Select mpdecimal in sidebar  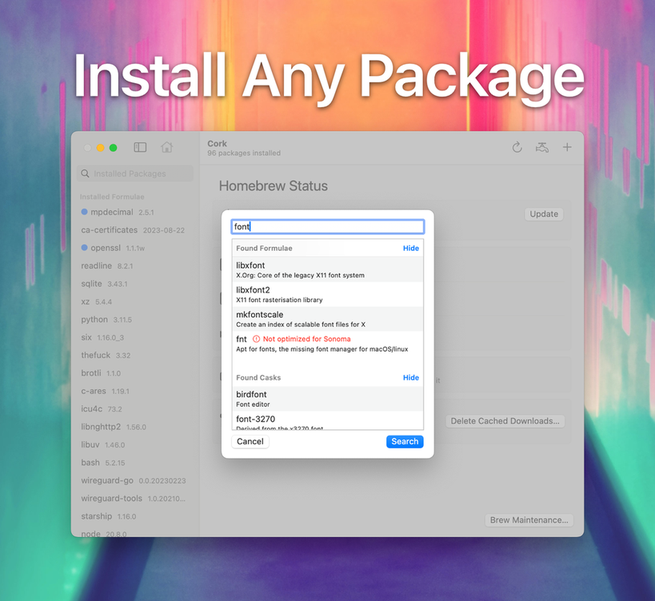pos(135,212)
